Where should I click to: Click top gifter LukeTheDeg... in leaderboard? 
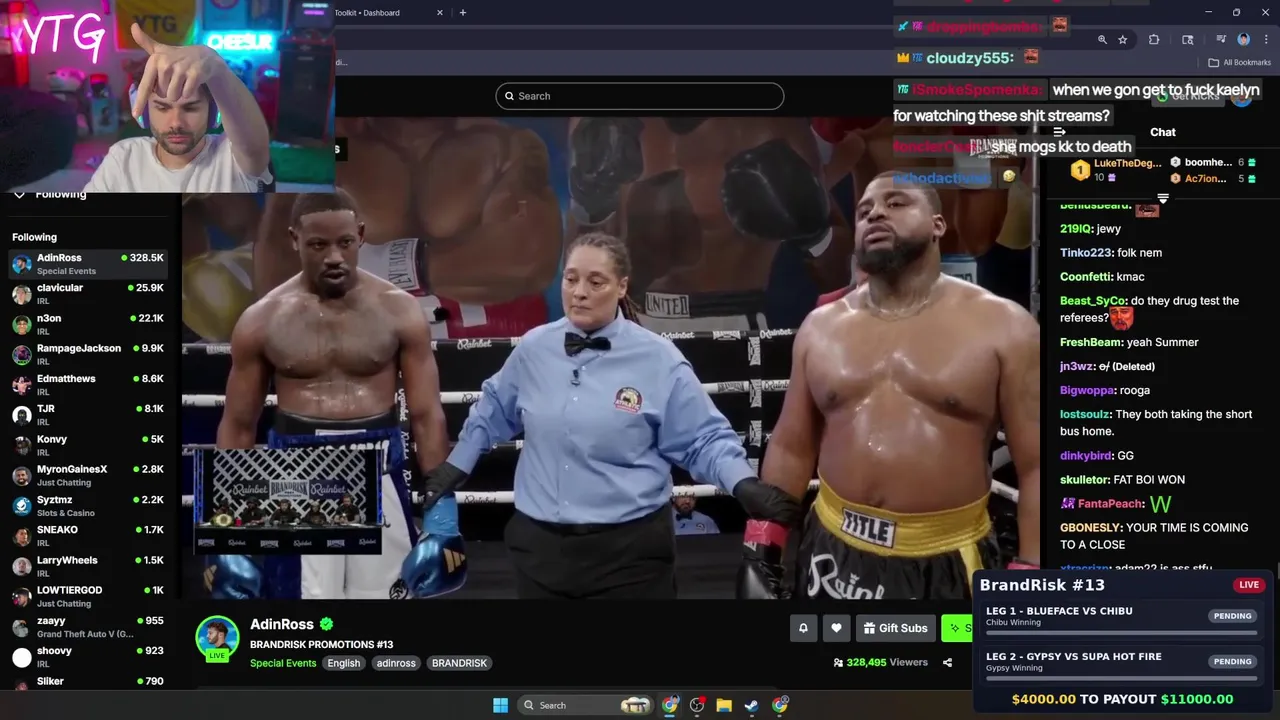1116,170
